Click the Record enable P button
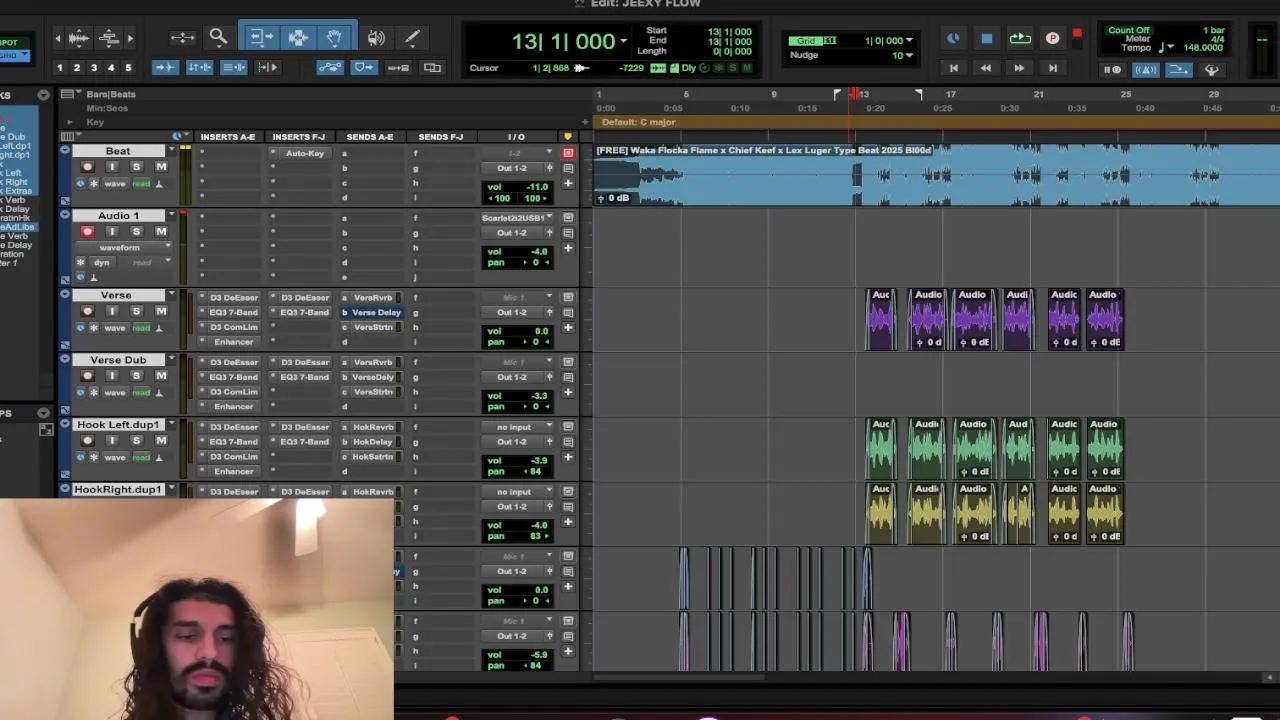 click(x=1052, y=39)
